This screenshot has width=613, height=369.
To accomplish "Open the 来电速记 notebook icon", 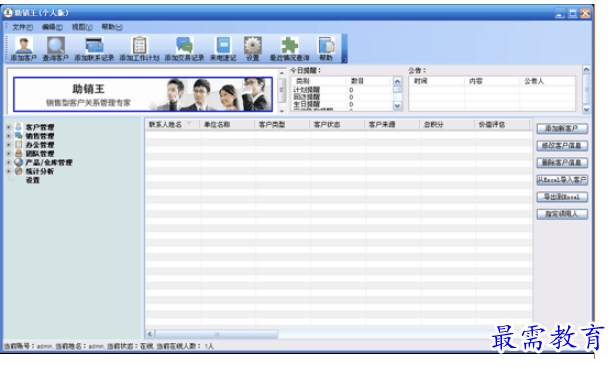I will click(223, 49).
